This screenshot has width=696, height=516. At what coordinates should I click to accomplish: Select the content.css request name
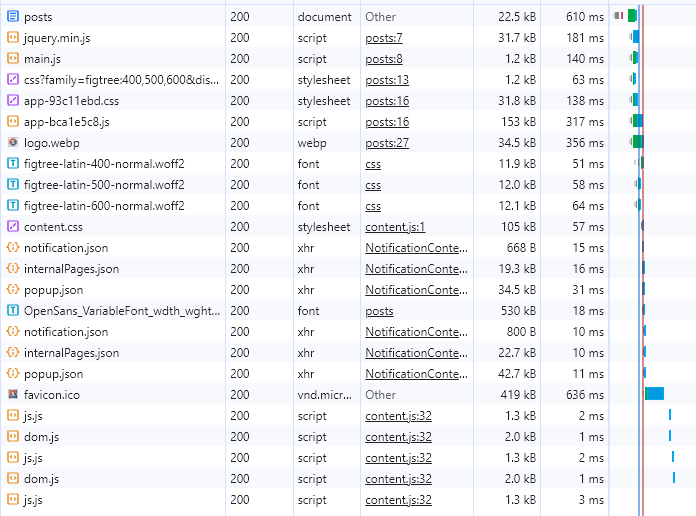[53, 227]
